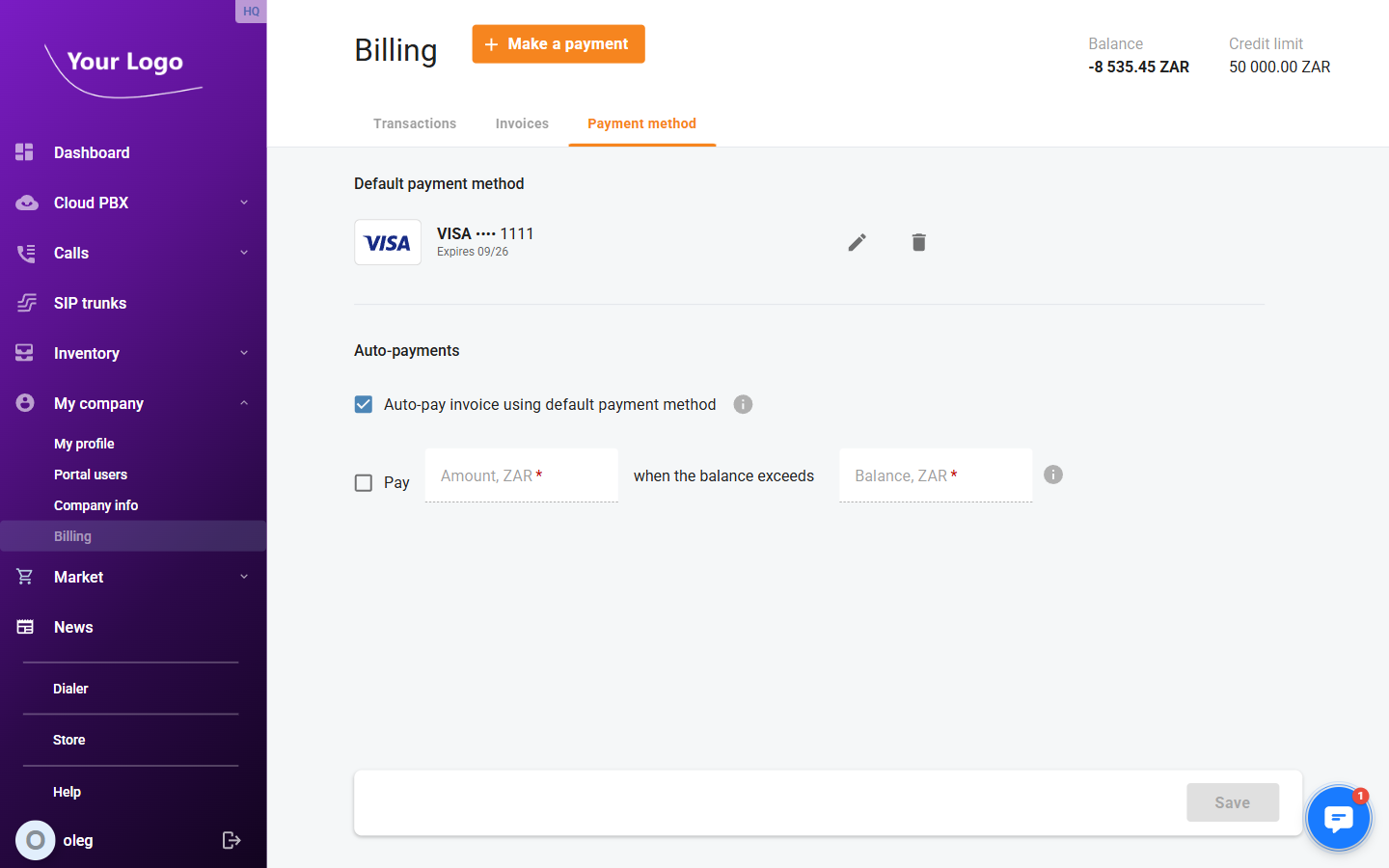Select the Market shopping cart icon
Image resolution: width=1389 pixels, height=868 pixels.
click(x=24, y=577)
